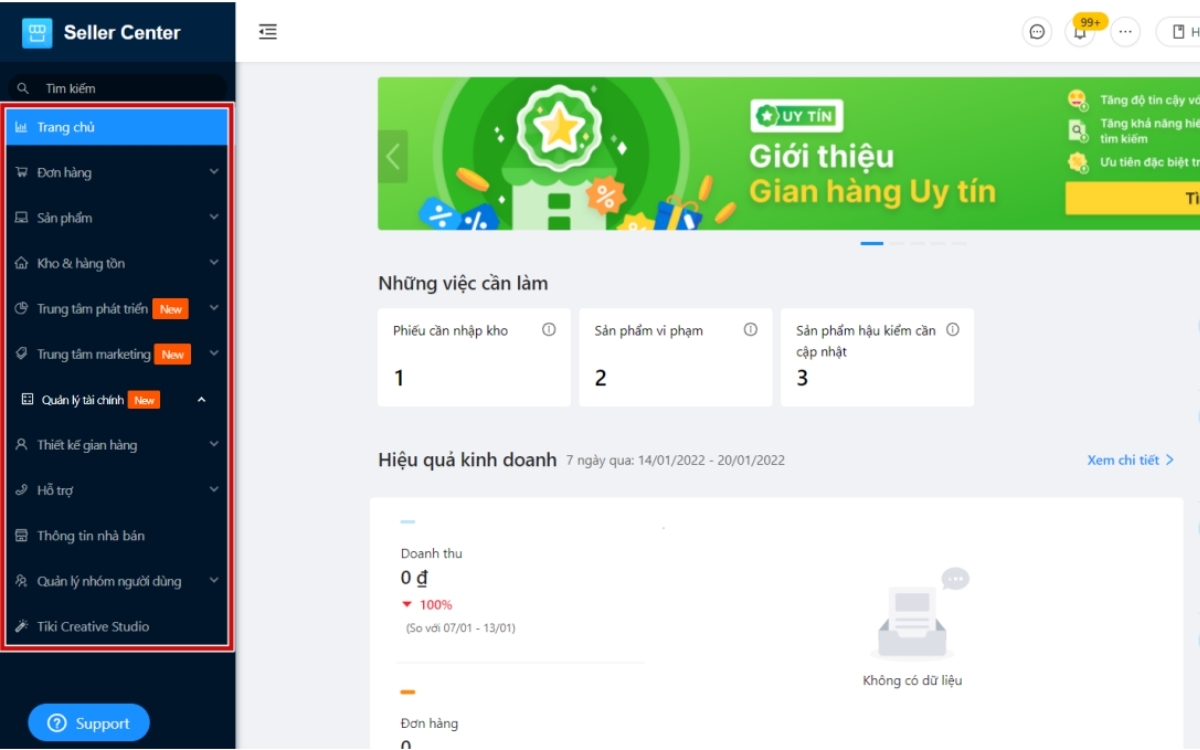Click the Quản lý nhóm người dùng icon
Image resolution: width=1200 pixels, height=750 pixels.
21,581
